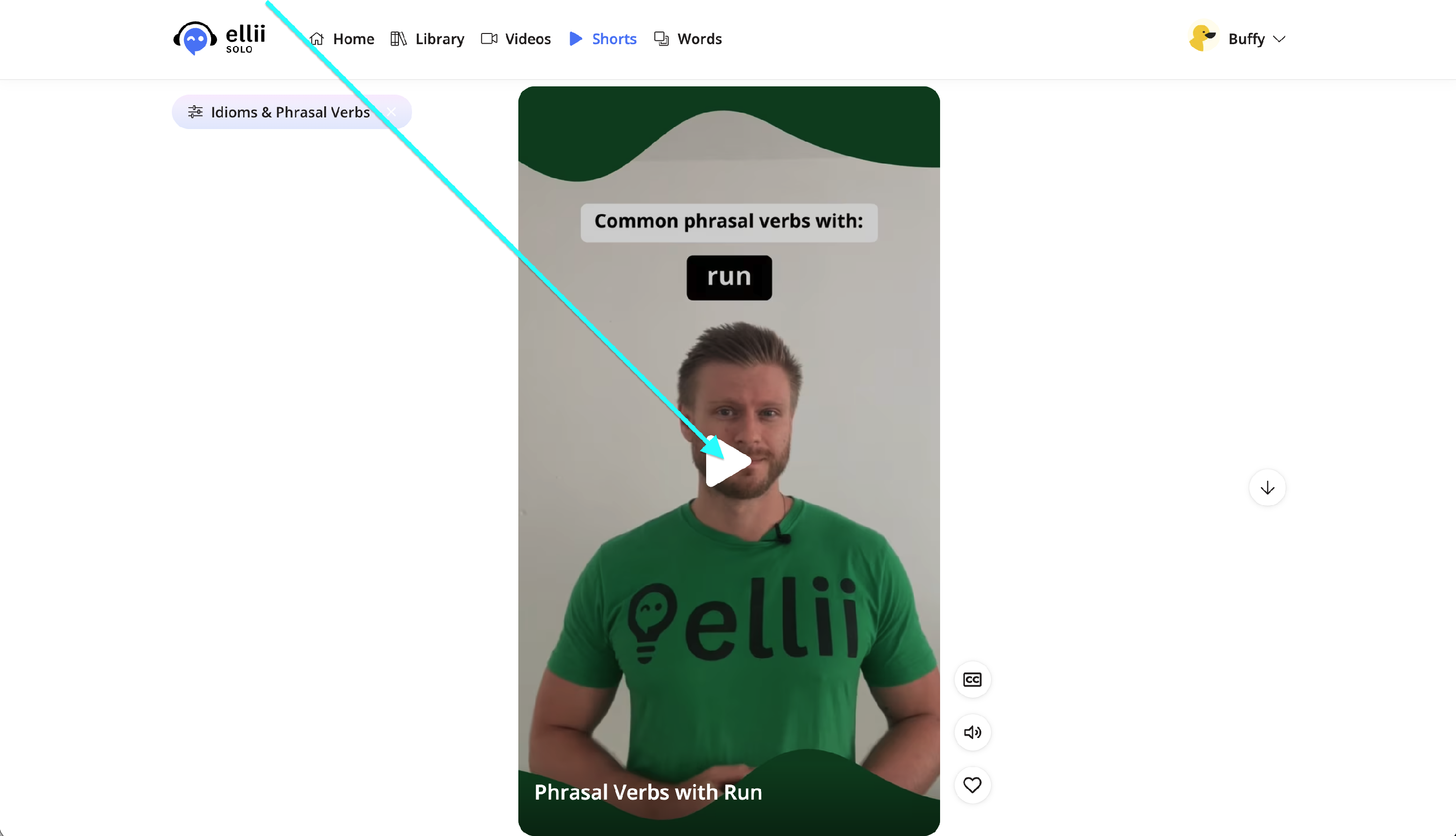The image size is (1456, 836).
Task: Click Buffy's duck avatar
Action: coord(1203,38)
